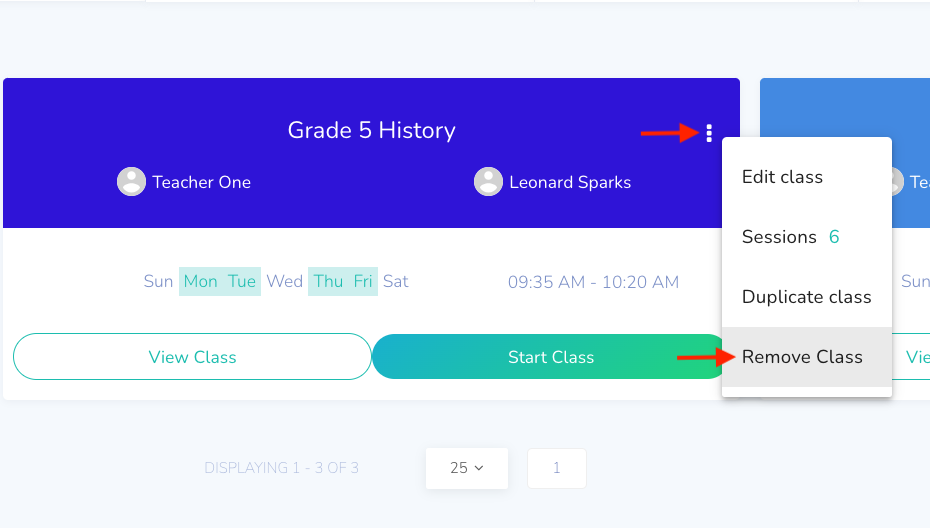
Task: Open the three-dot menu on Grade 5 History
Action: pos(709,133)
